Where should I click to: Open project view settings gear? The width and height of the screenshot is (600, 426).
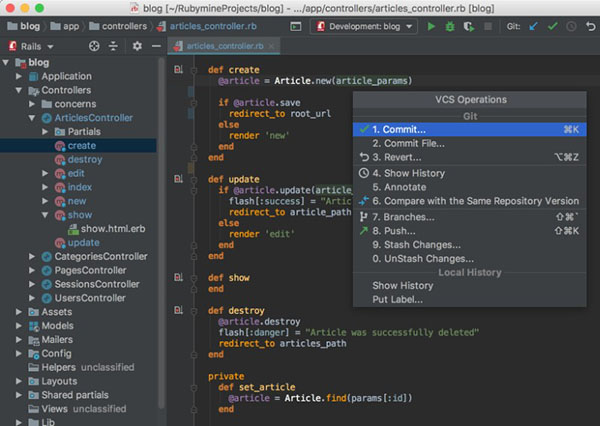point(137,46)
